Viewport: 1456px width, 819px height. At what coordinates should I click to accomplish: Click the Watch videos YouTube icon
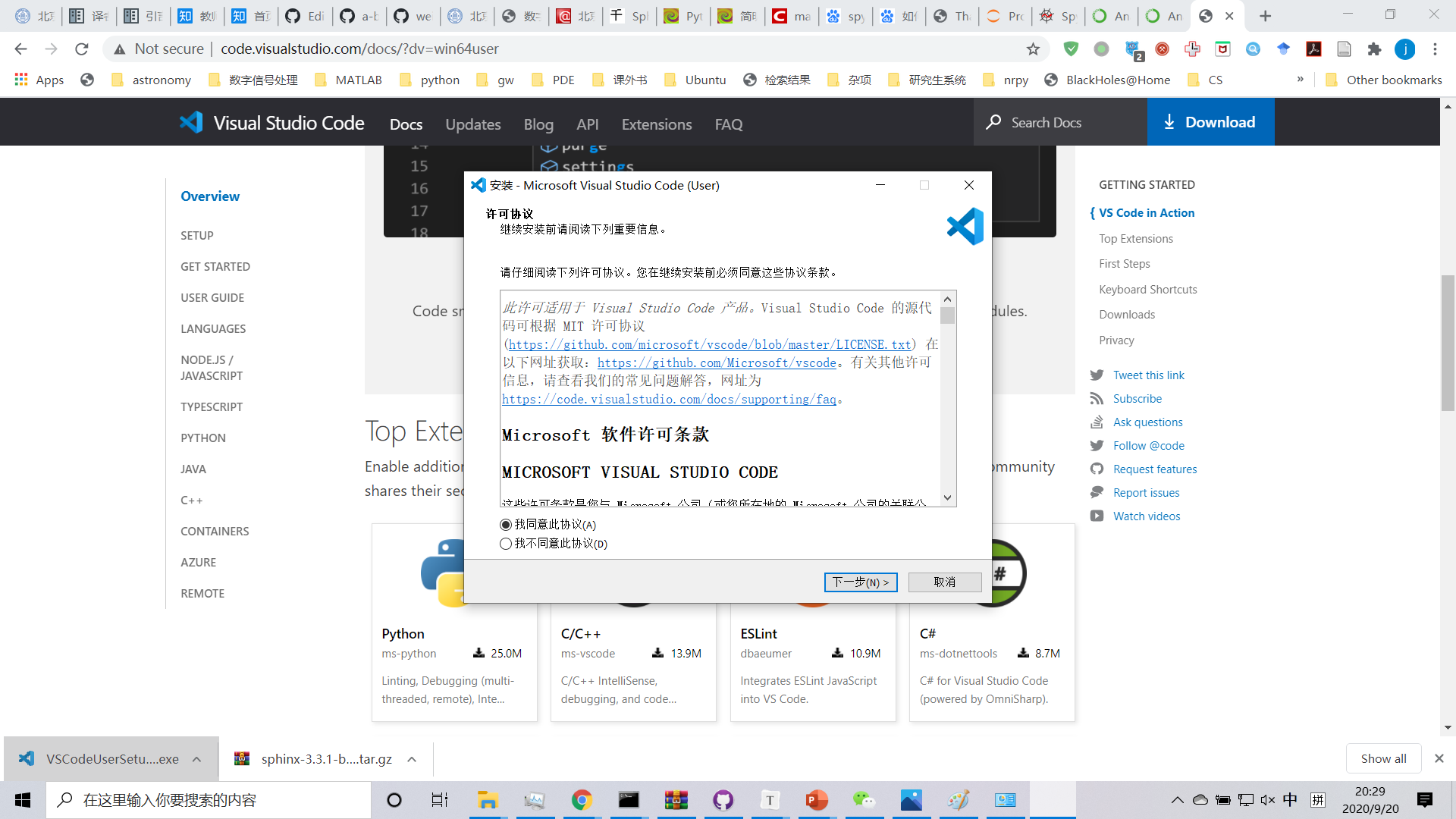pyautogui.click(x=1097, y=516)
